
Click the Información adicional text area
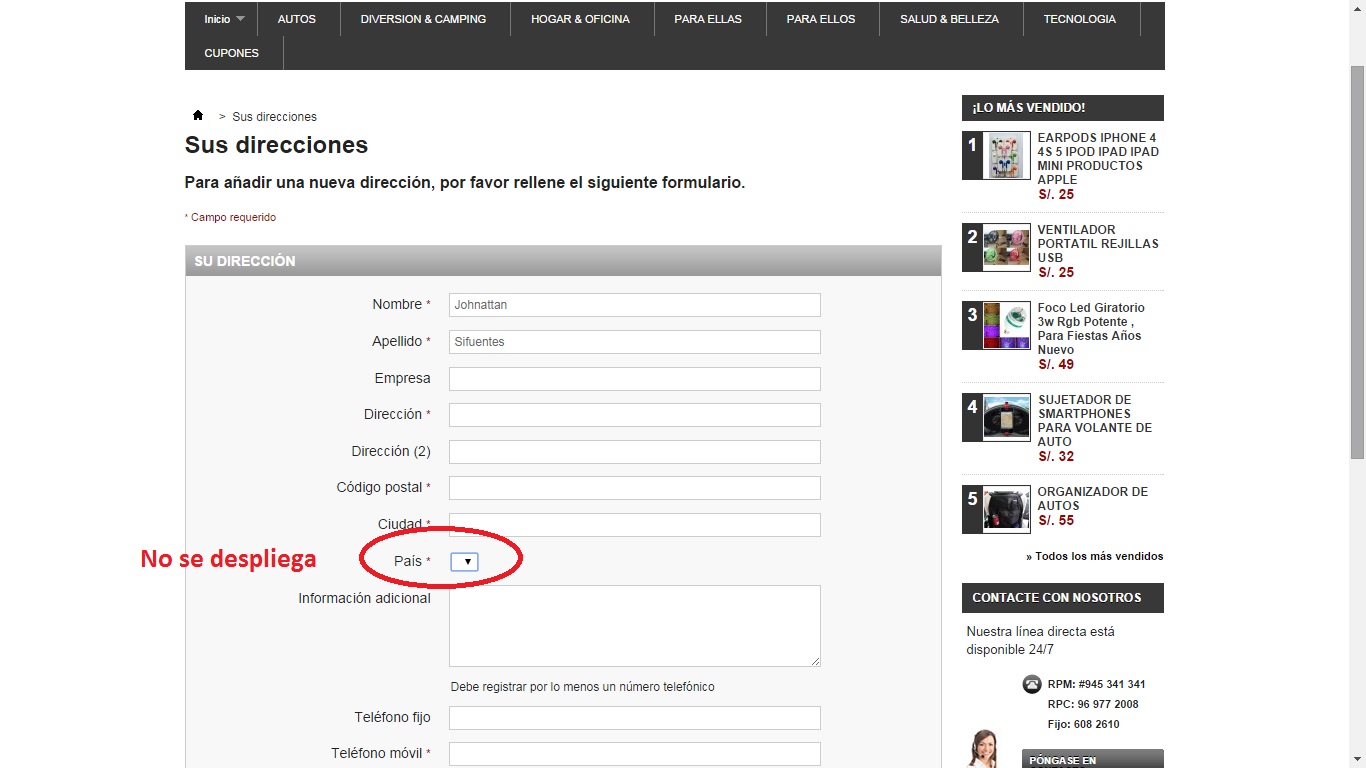tap(635, 626)
